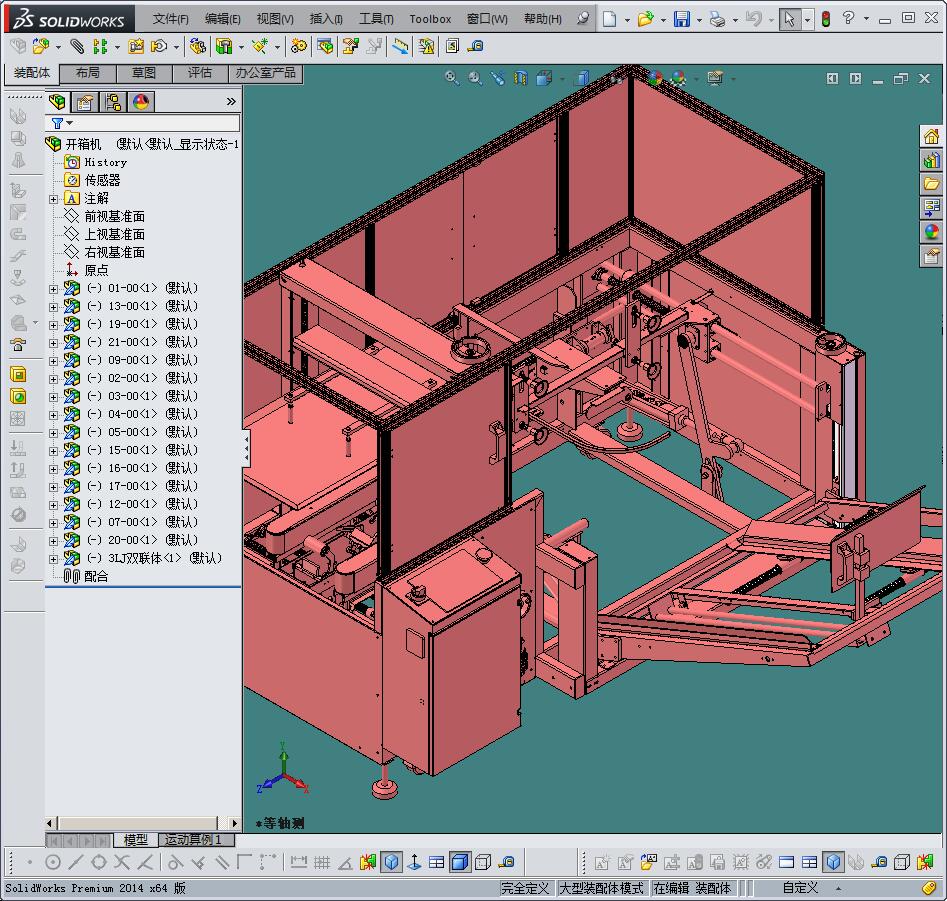Open the ConfigurationManager tab icon
The image size is (947, 901).
pyautogui.click(x=113, y=102)
